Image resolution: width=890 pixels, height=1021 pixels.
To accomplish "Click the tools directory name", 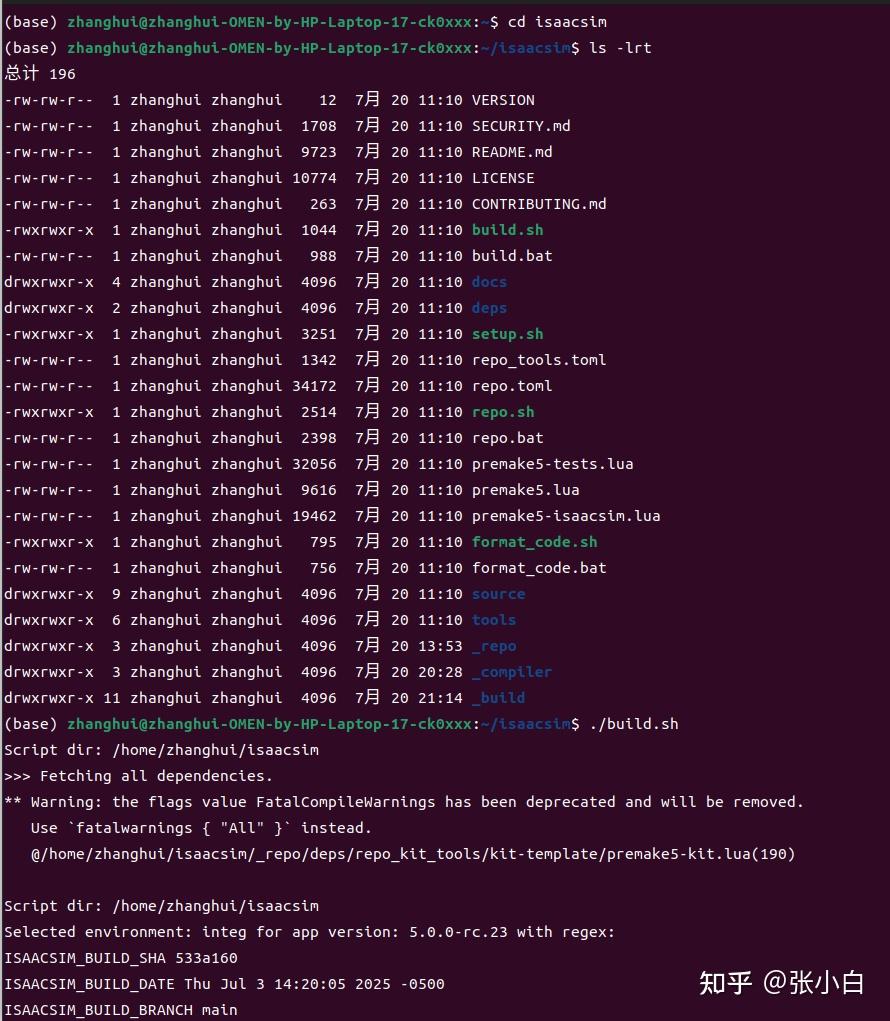I will pyautogui.click(x=494, y=620).
